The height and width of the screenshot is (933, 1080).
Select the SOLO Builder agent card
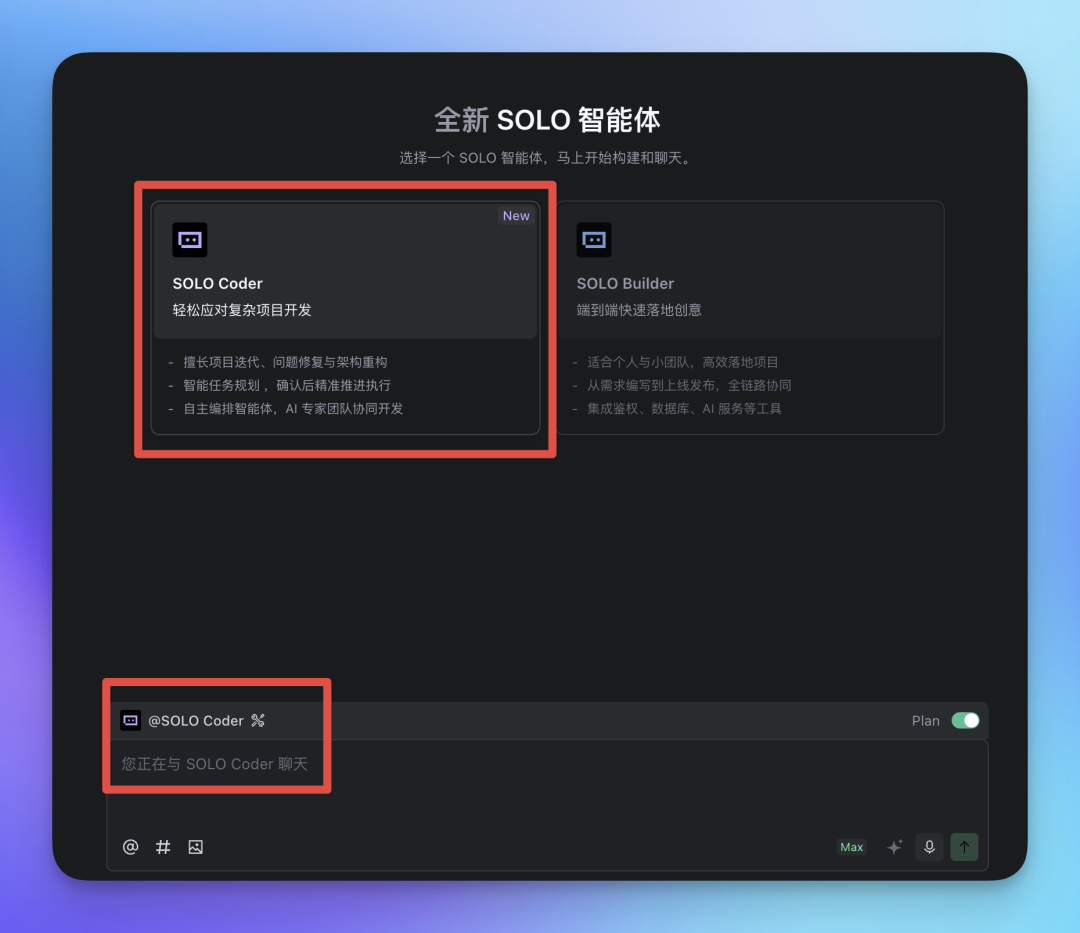(751, 270)
